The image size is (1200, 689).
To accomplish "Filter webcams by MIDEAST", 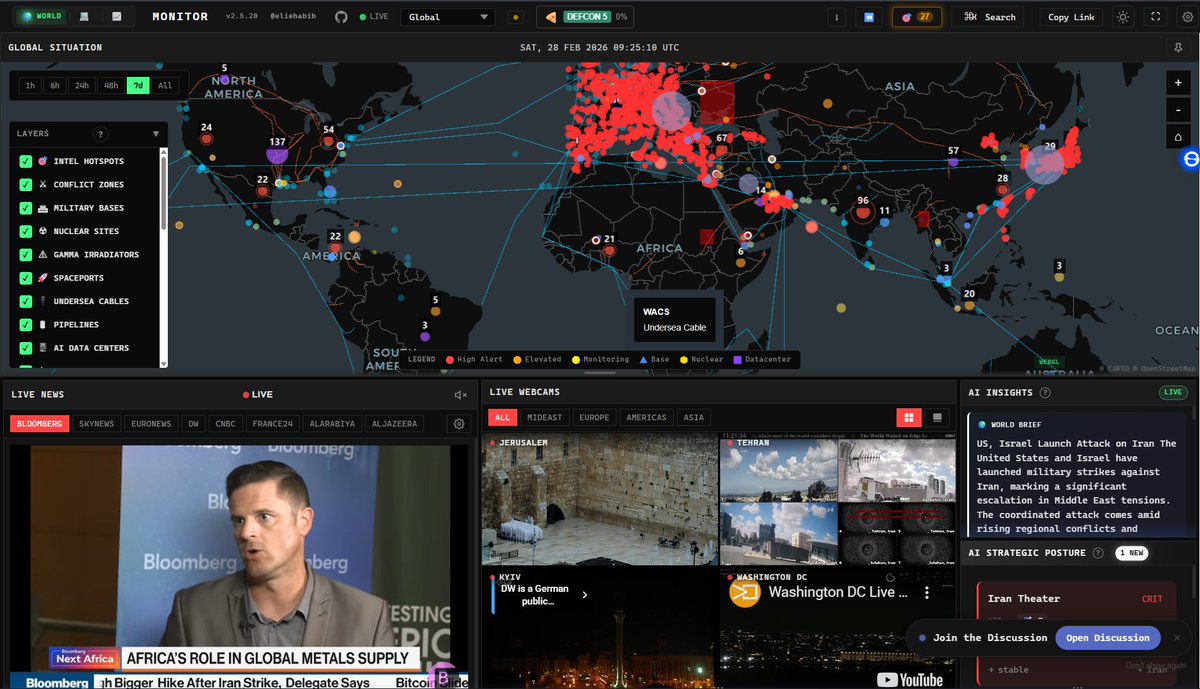I will (x=545, y=417).
